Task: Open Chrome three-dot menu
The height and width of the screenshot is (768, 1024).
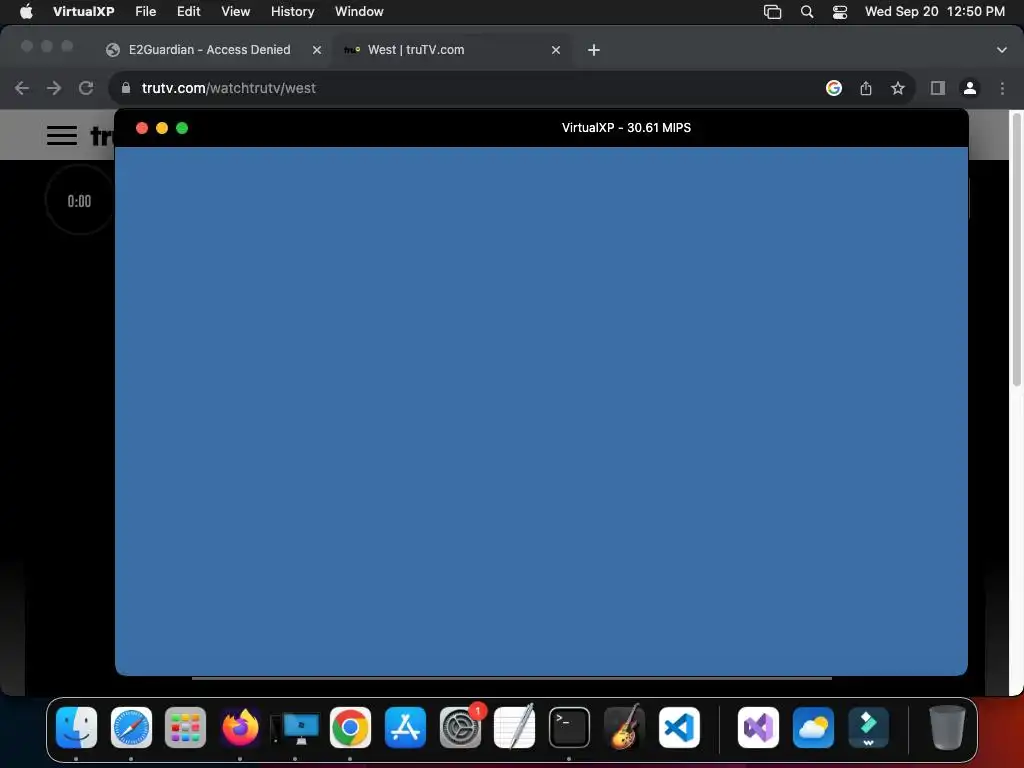Action: tap(1002, 88)
